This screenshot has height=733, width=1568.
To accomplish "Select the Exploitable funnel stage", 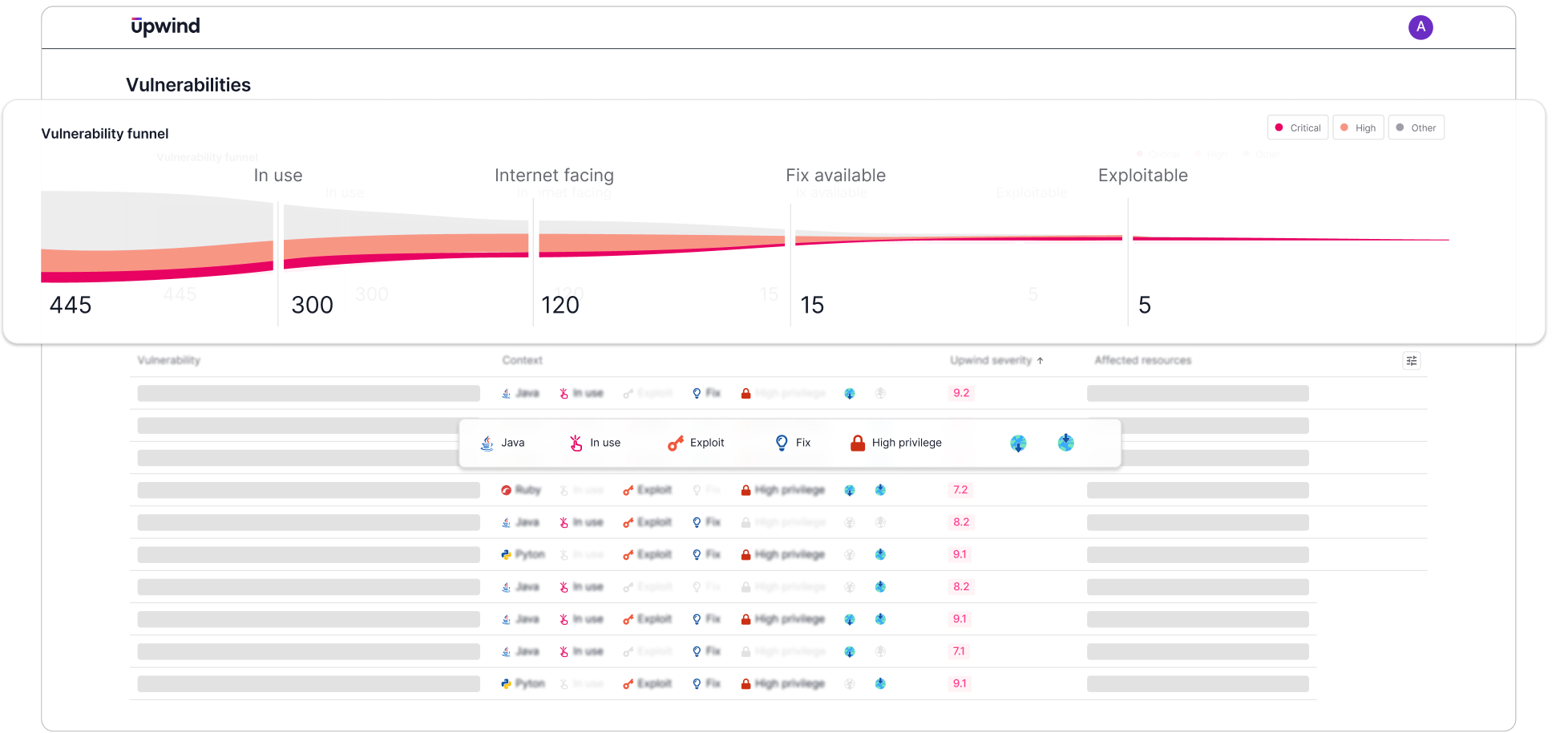I will click(x=1142, y=175).
